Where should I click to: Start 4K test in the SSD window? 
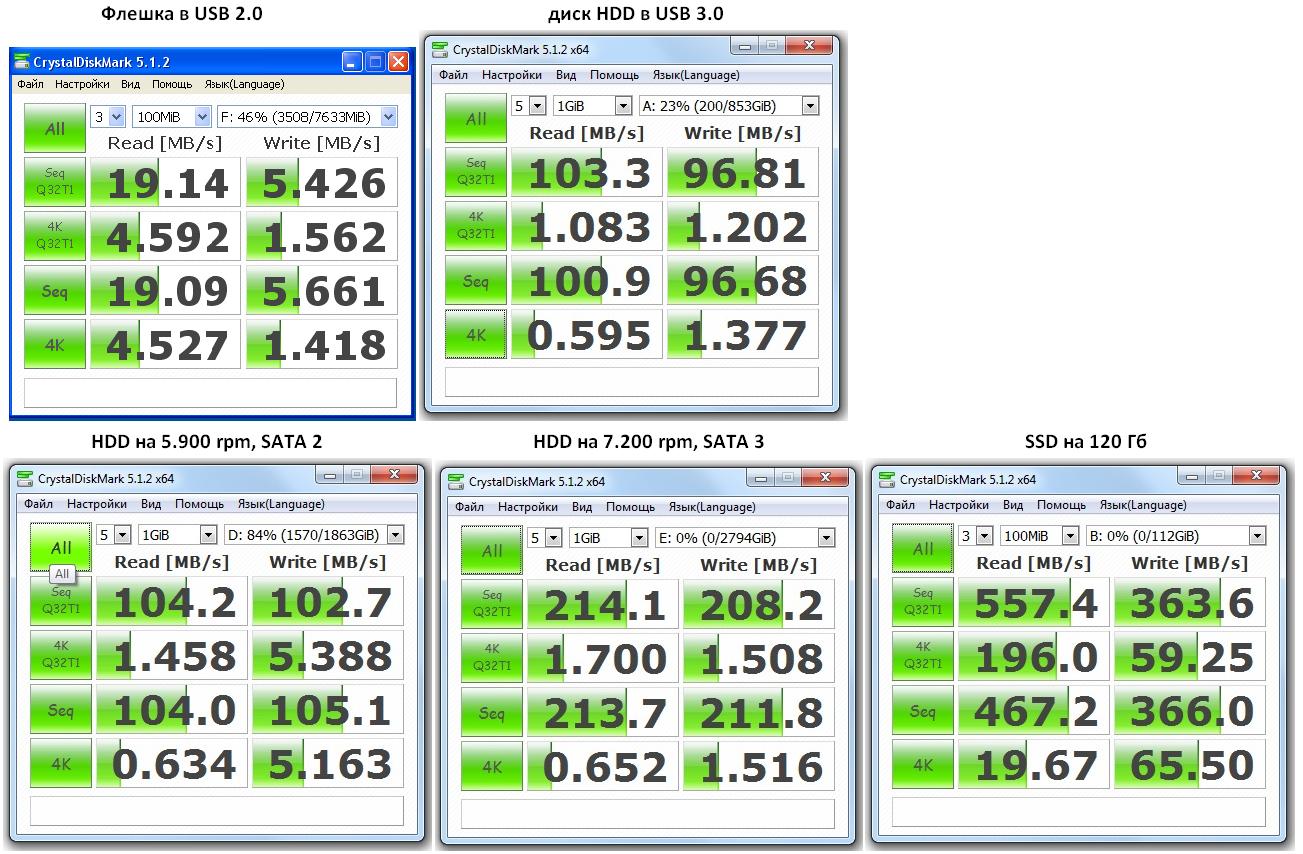[x=923, y=765]
